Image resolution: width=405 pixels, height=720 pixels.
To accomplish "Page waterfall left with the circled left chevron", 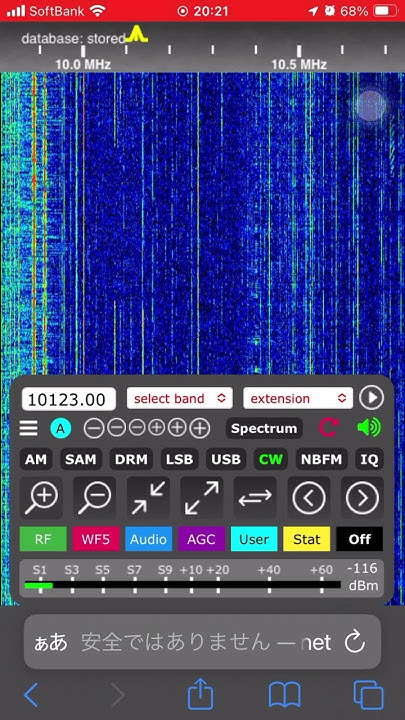I will point(309,498).
